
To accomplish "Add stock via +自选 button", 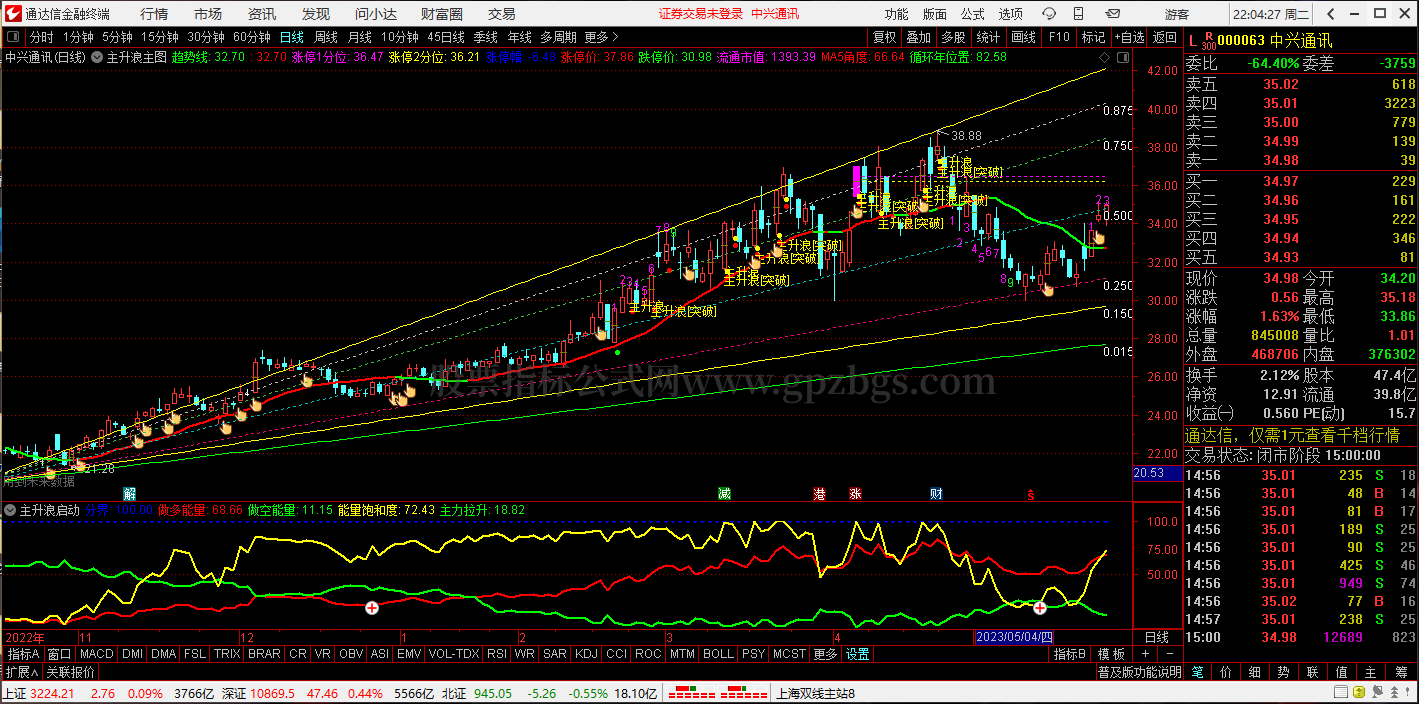I will [x=1129, y=37].
